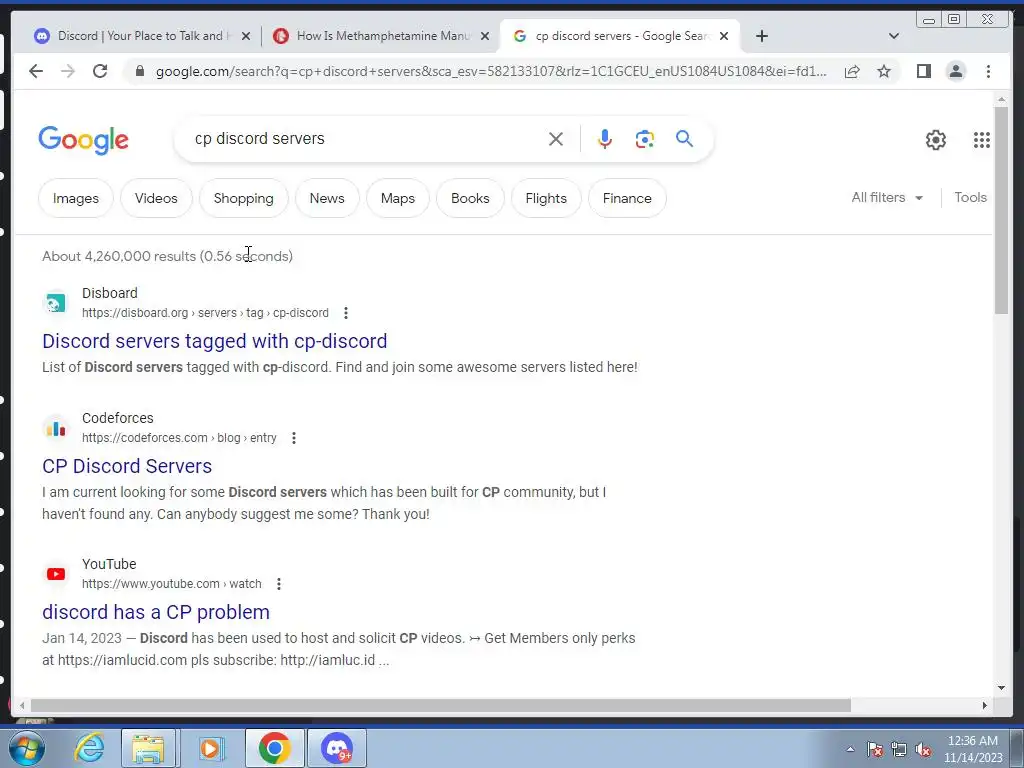Clear the search box with the X
Viewport: 1024px width, 768px height.
tap(556, 139)
